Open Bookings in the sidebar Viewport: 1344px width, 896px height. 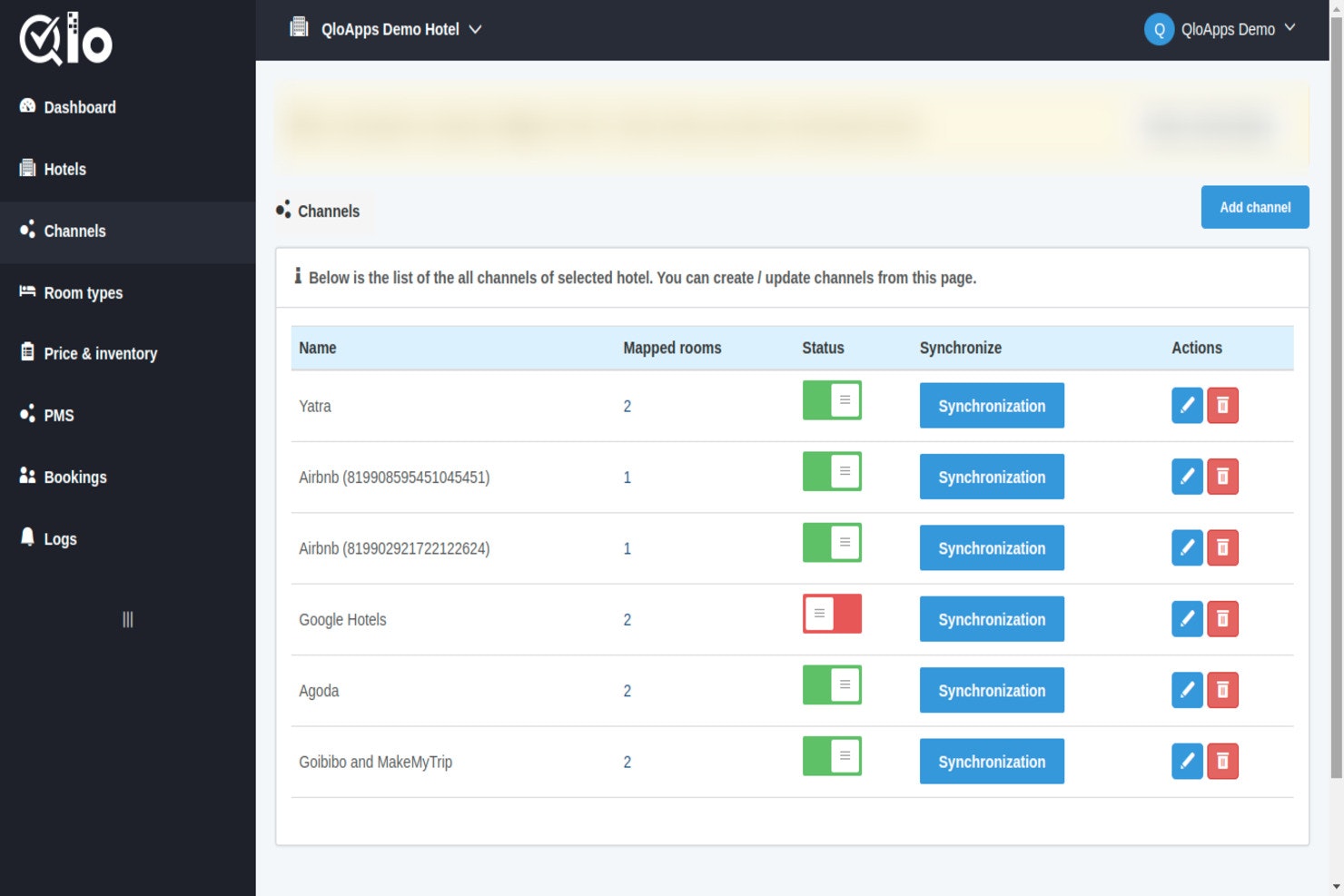[x=127, y=477]
